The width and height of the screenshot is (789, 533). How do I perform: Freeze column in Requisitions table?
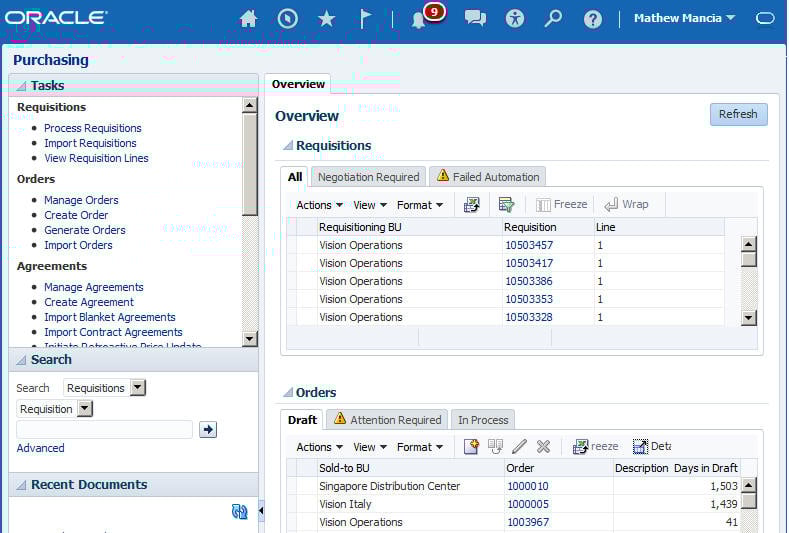tap(562, 204)
